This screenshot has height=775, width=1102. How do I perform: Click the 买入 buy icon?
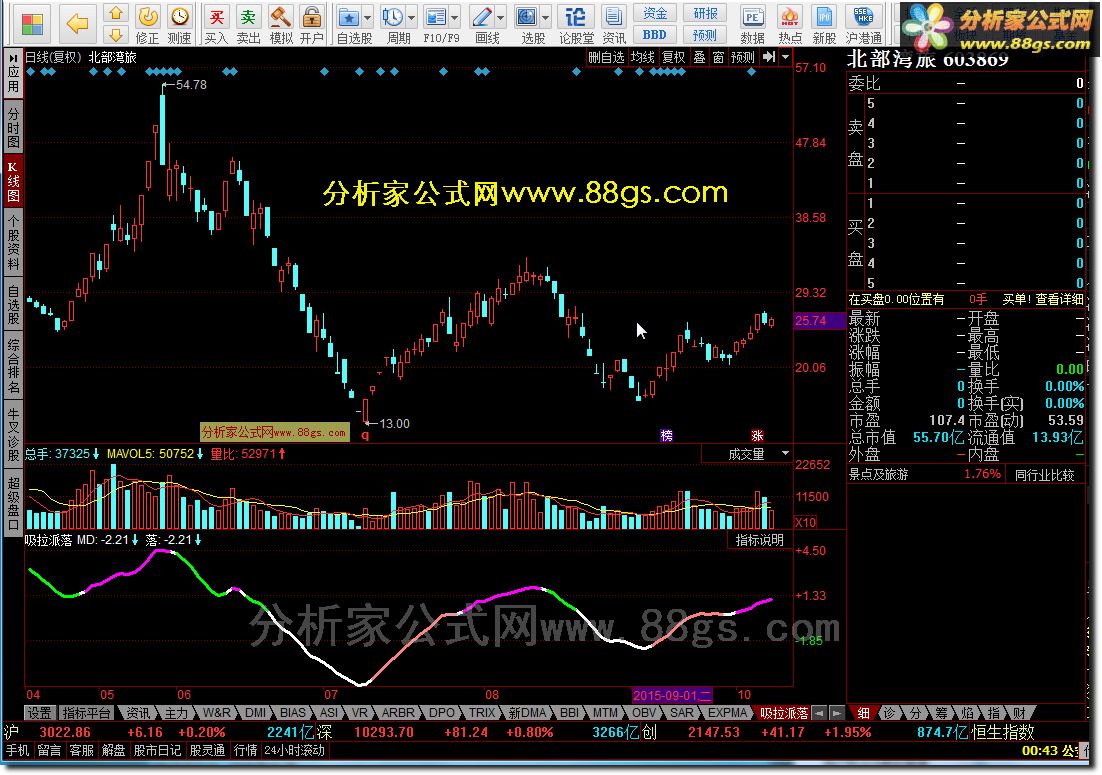click(216, 25)
